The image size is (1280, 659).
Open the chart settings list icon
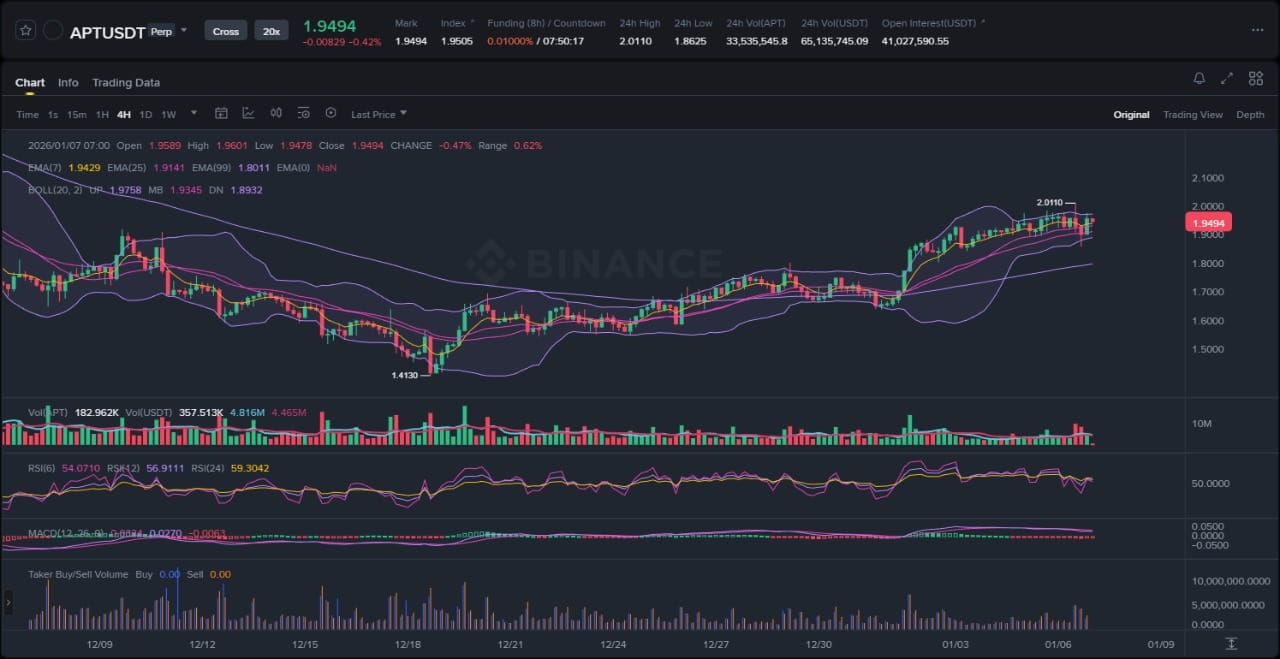304,114
